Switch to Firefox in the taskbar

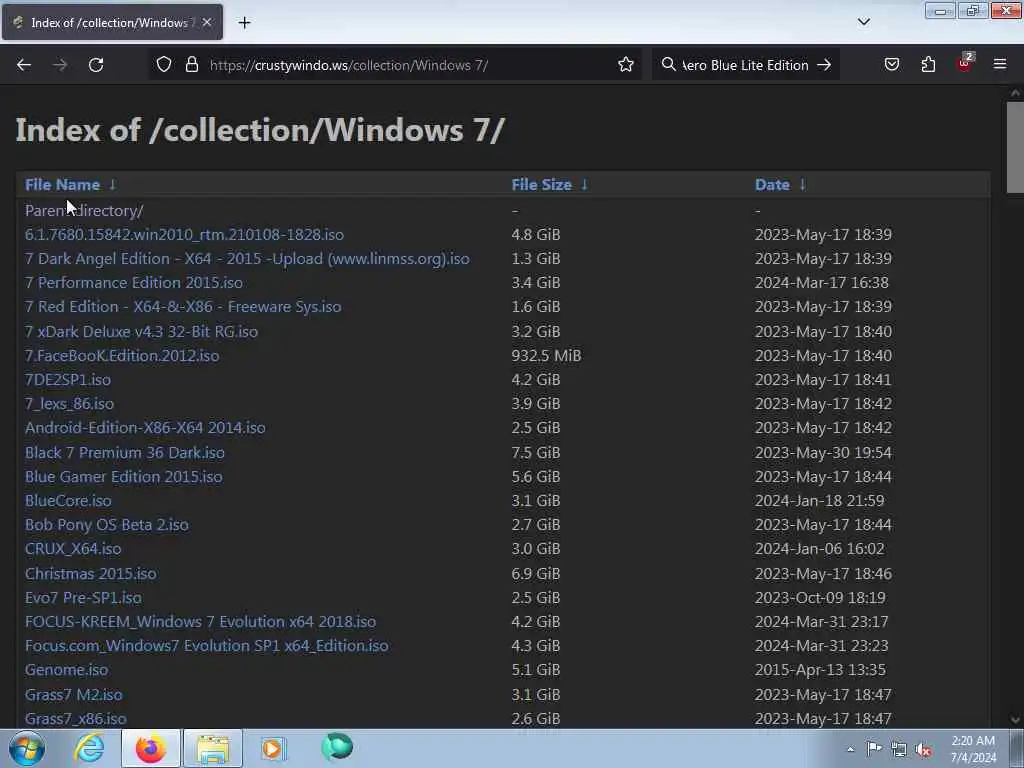[x=151, y=748]
